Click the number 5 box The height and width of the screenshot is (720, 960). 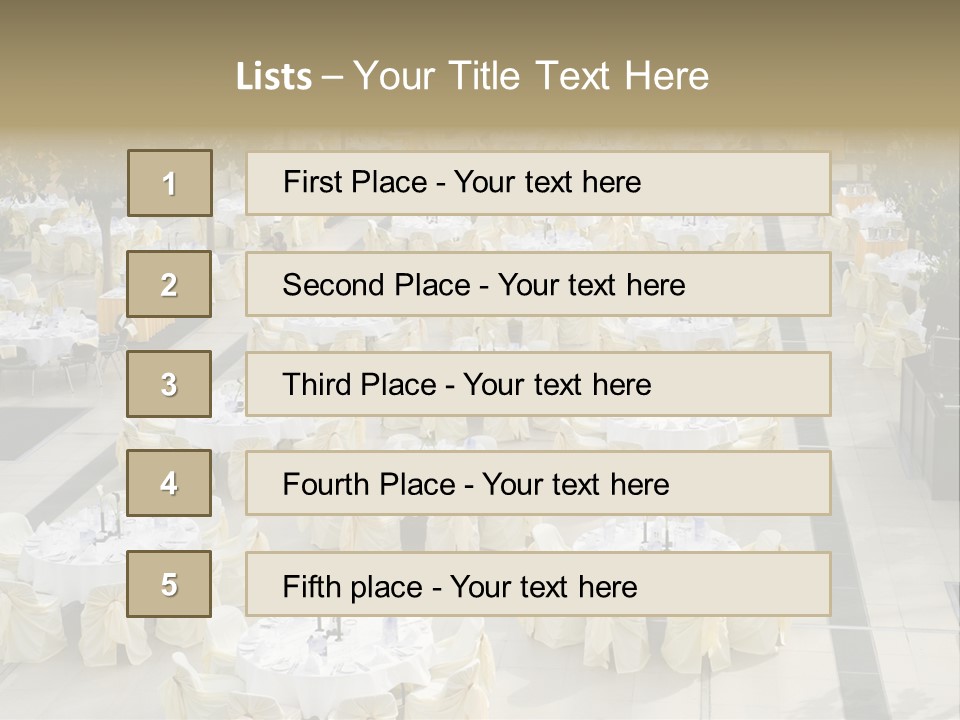170,584
